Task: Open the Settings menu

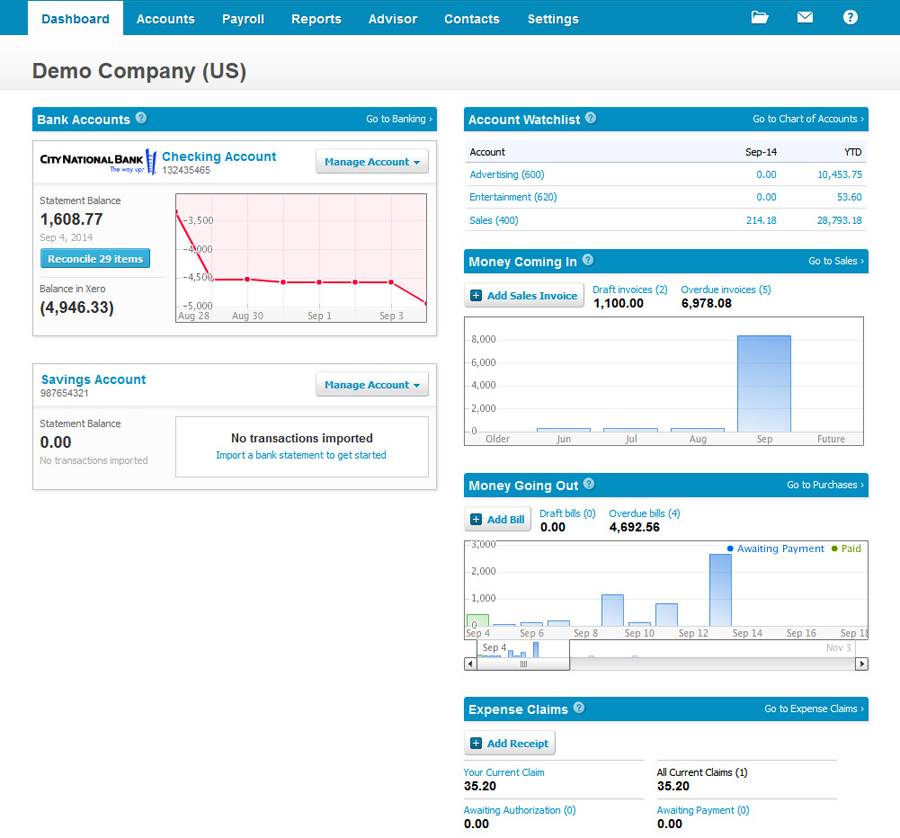Action: tap(553, 18)
